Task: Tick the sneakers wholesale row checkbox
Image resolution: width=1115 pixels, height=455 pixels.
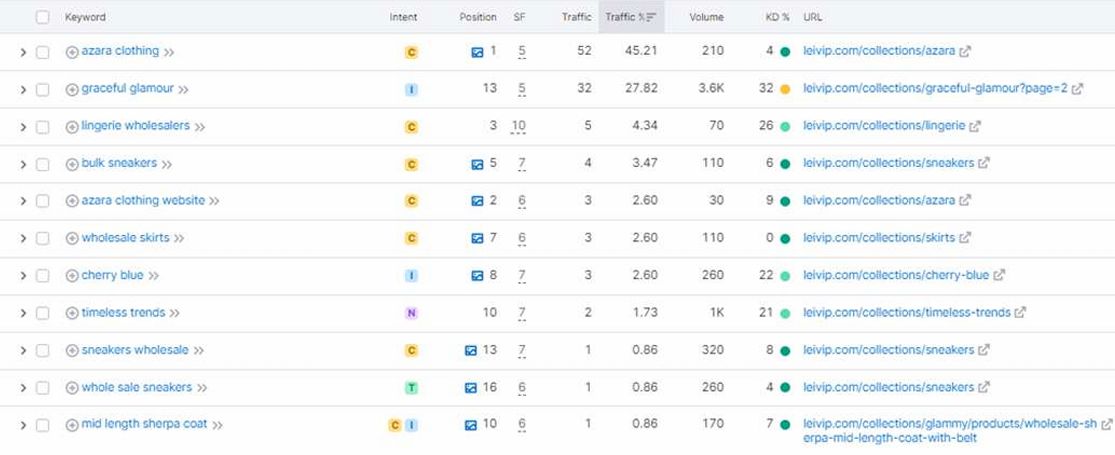Action: click(43, 350)
